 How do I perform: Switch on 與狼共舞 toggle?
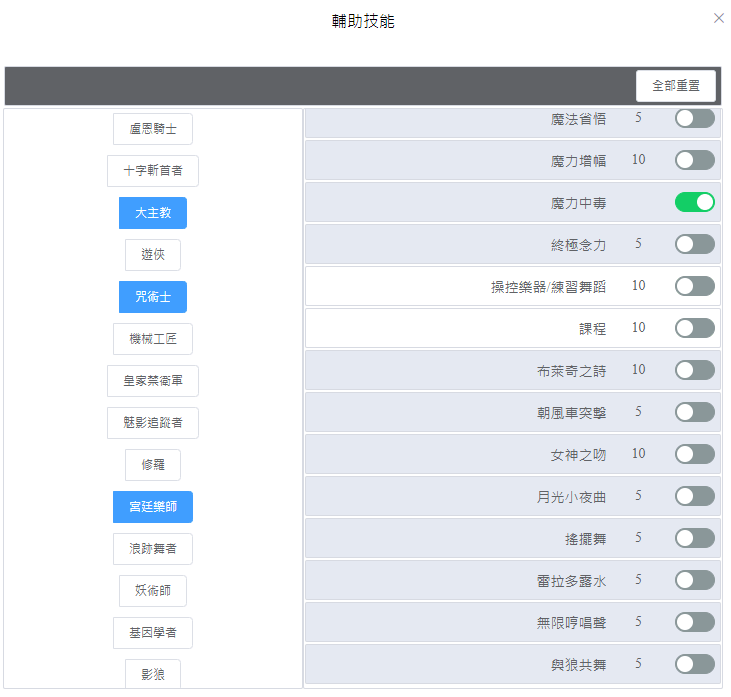click(x=695, y=664)
